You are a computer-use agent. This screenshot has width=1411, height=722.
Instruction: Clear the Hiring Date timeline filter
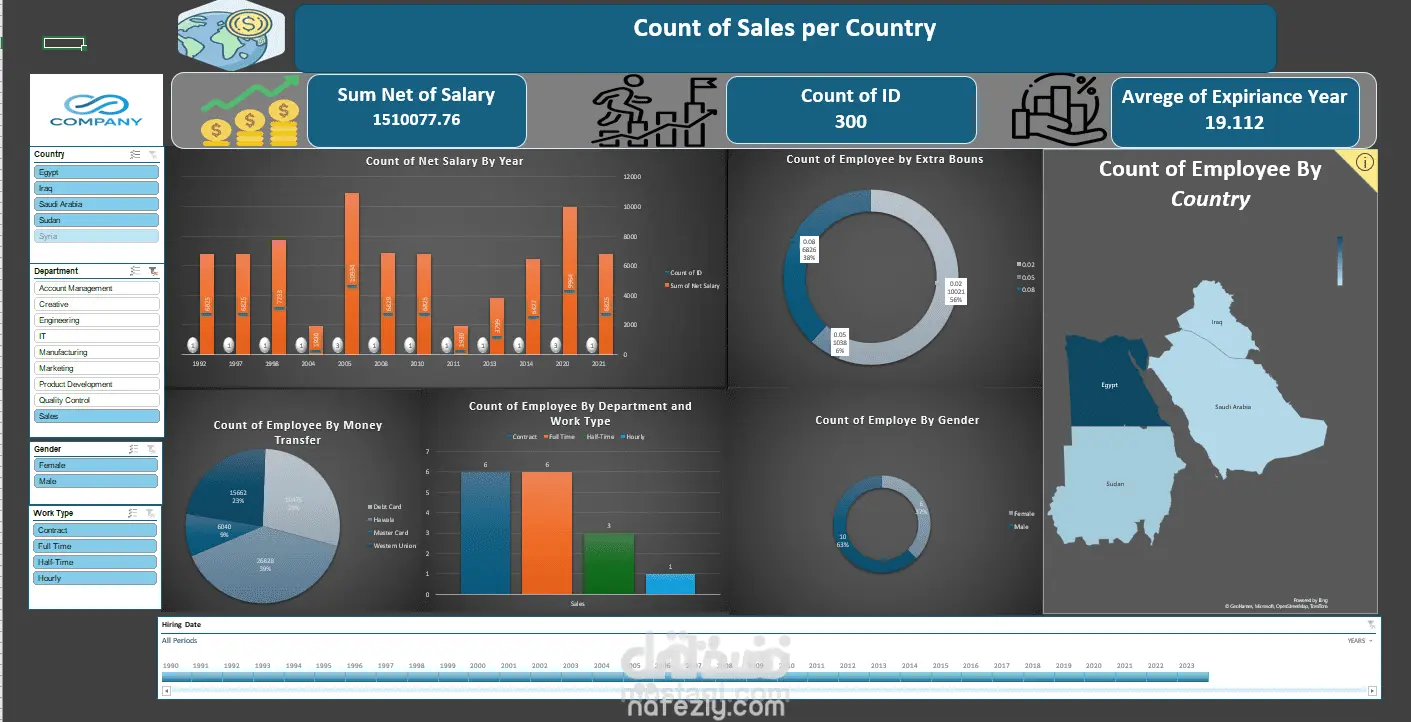click(1371, 624)
